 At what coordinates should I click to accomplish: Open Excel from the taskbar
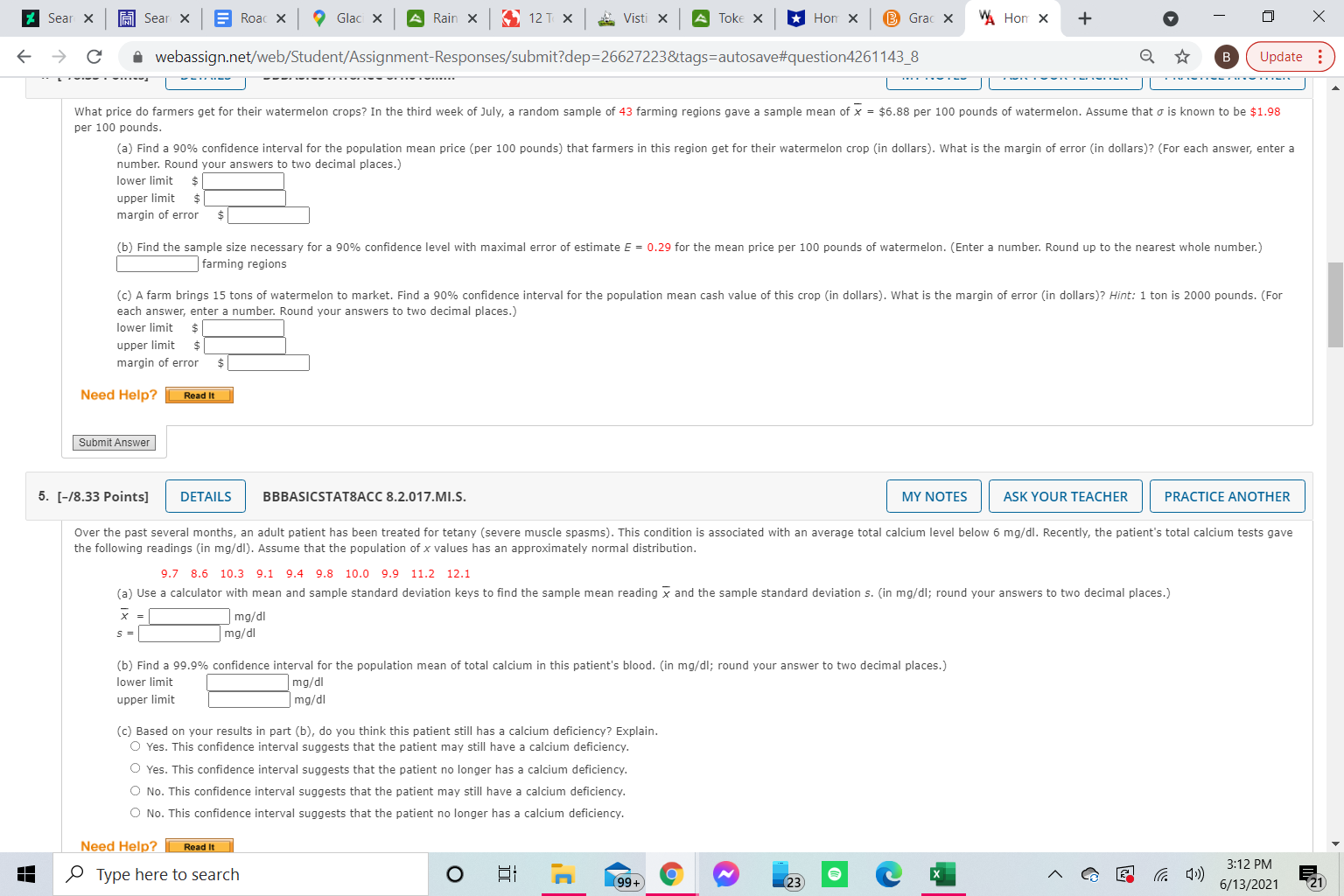coord(942,873)
